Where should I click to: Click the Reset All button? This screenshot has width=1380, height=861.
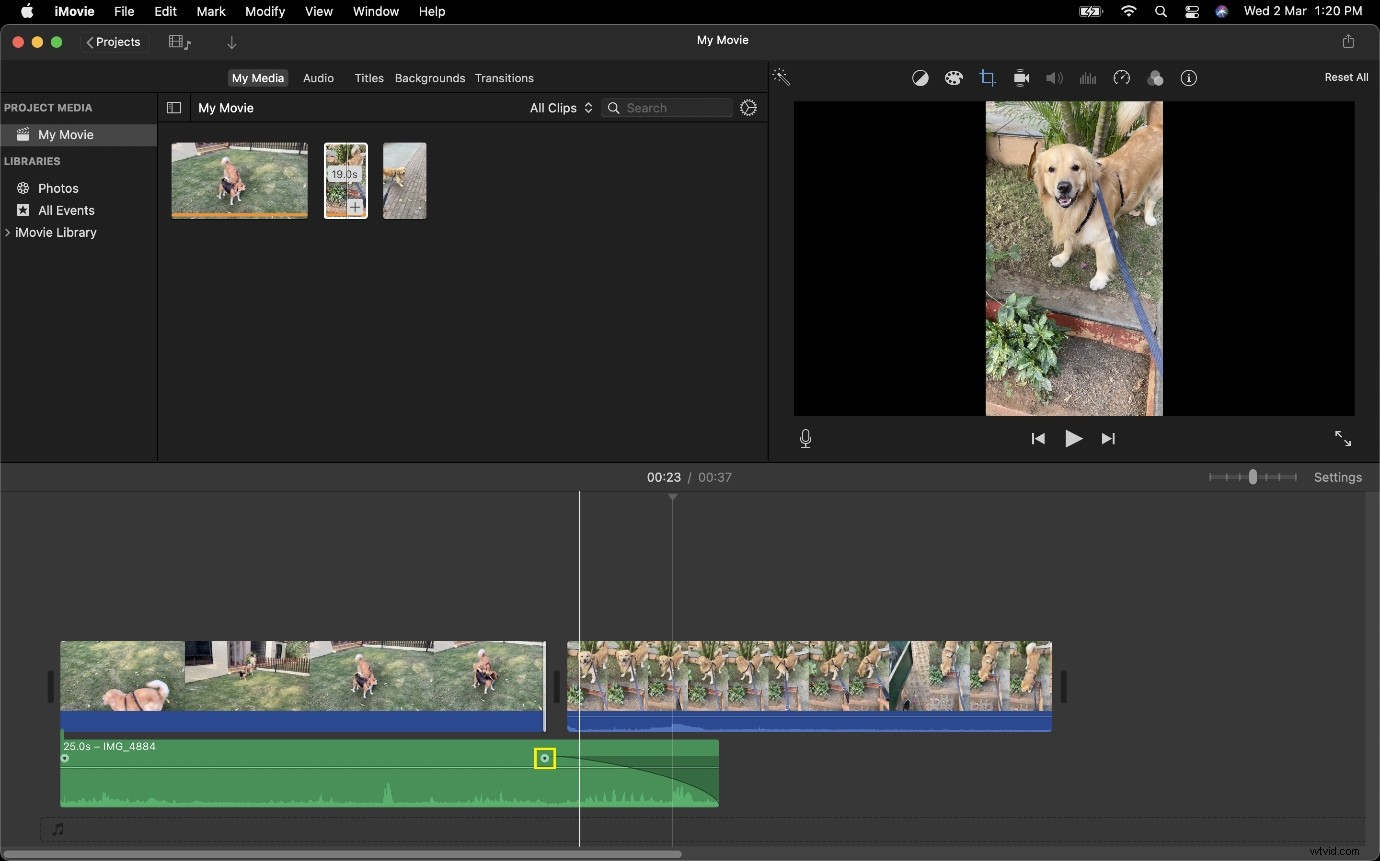(x=1345, y=77)
